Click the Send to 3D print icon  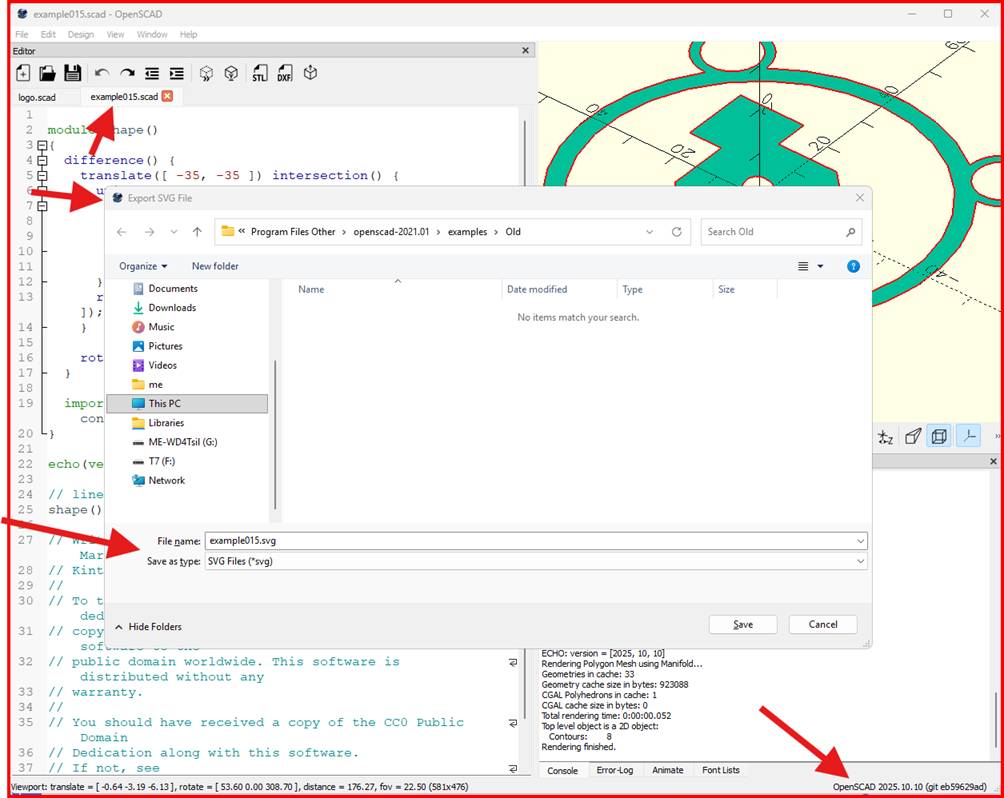click(x=310, y=73)
